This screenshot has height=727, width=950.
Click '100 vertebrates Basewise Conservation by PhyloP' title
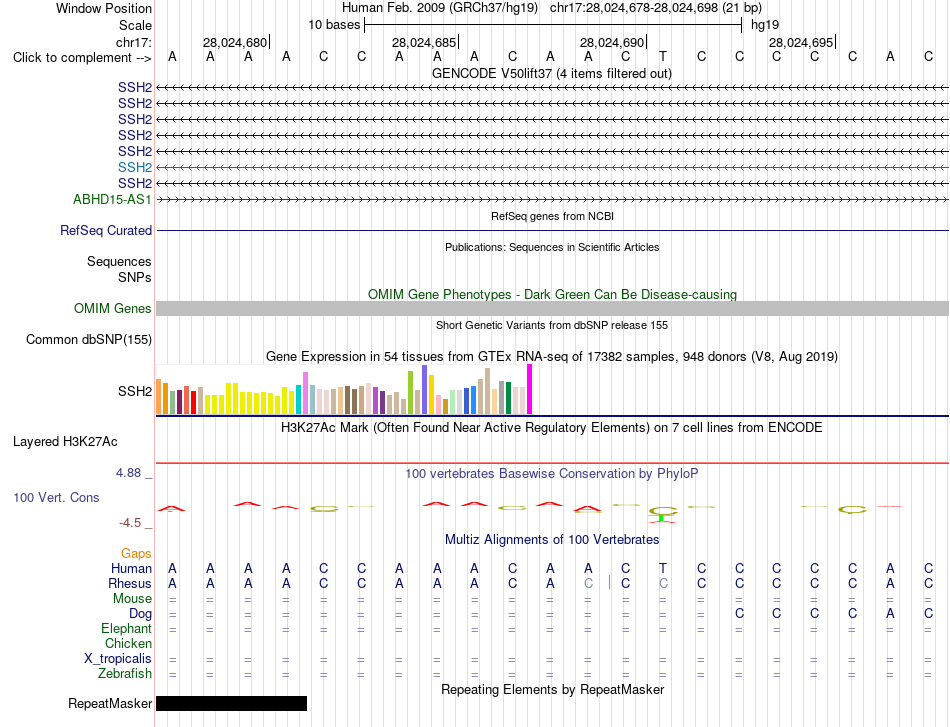(x=551, y=474)
